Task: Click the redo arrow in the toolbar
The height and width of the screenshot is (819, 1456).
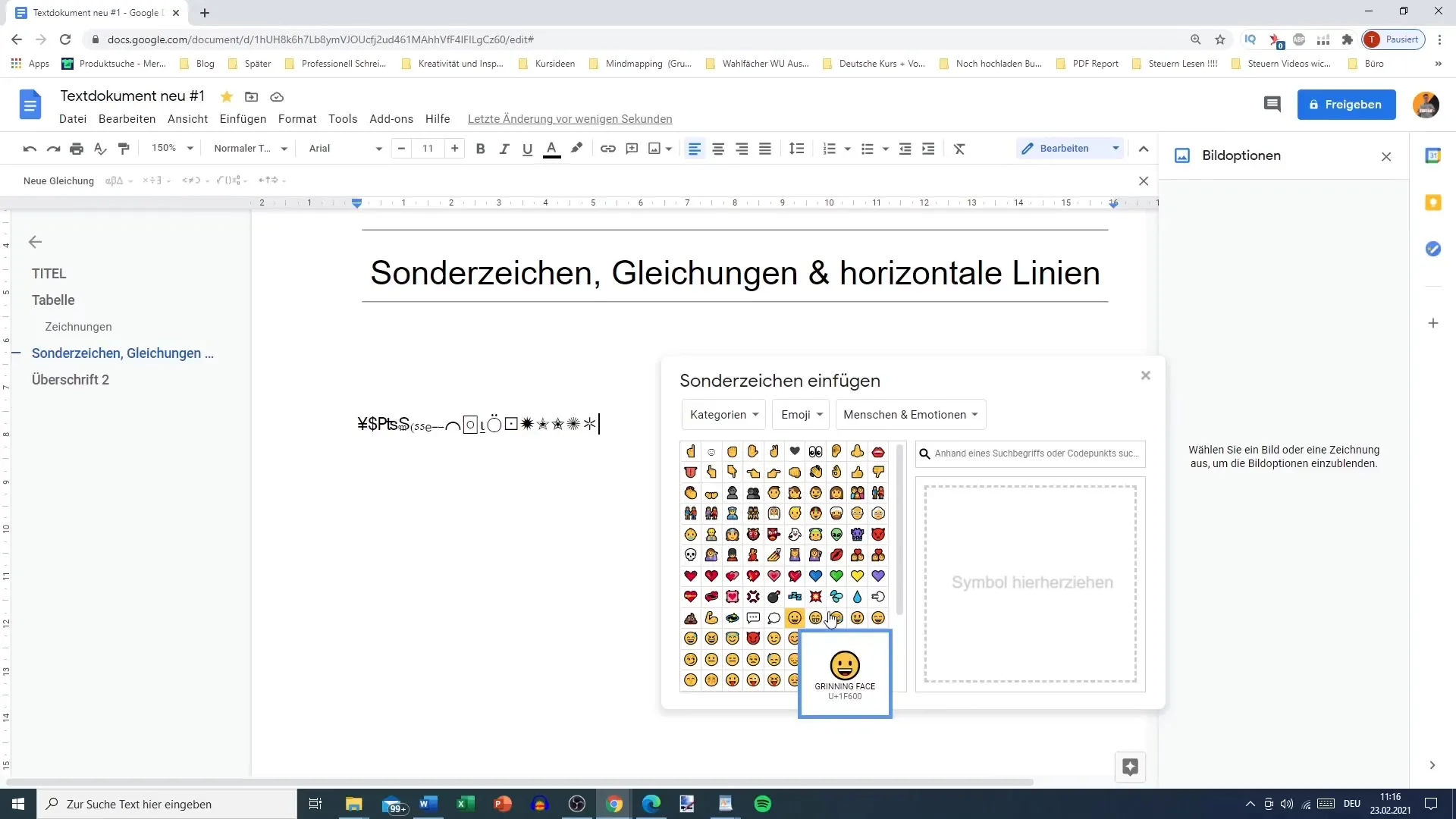Action: 53,149
